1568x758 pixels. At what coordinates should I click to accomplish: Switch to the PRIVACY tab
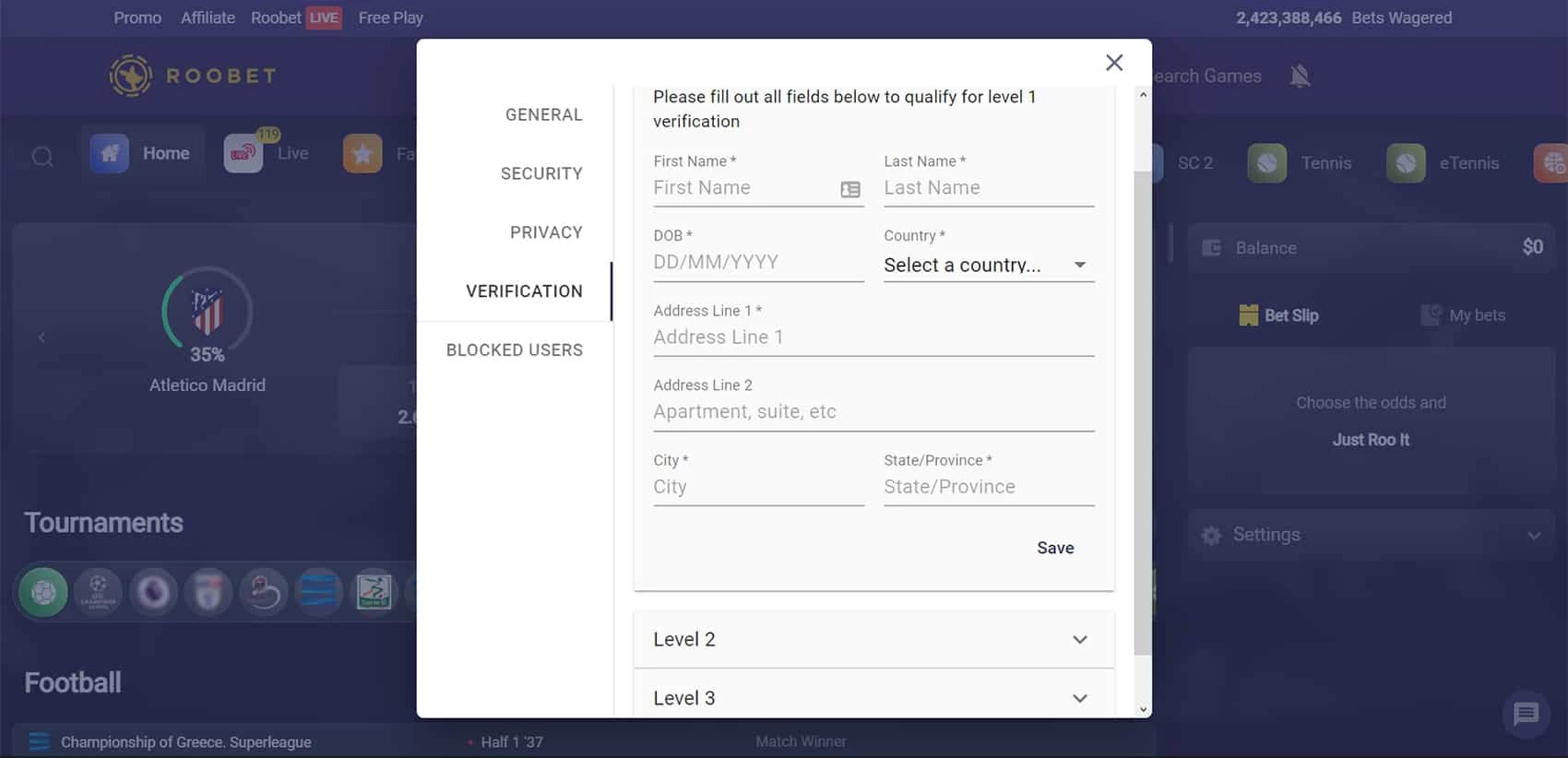pyautogui.click(x=546, y=232)
